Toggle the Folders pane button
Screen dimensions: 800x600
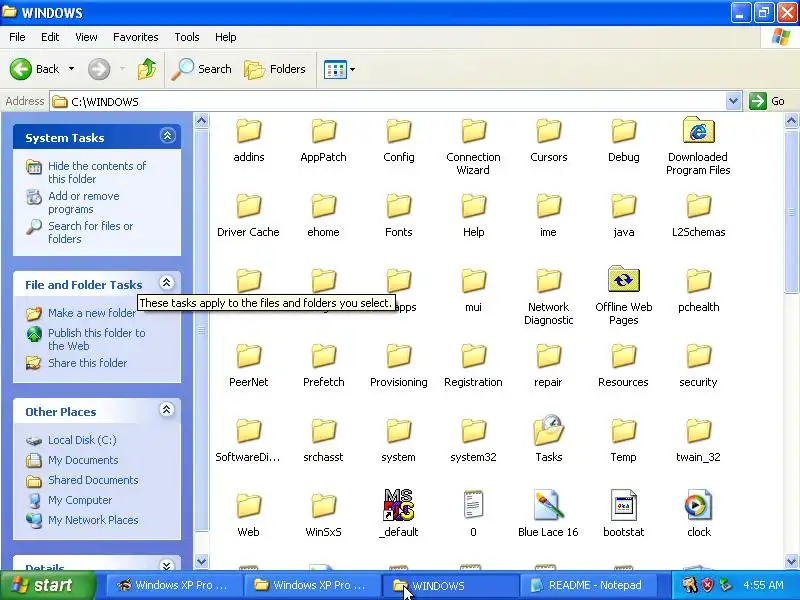point(275,69)
